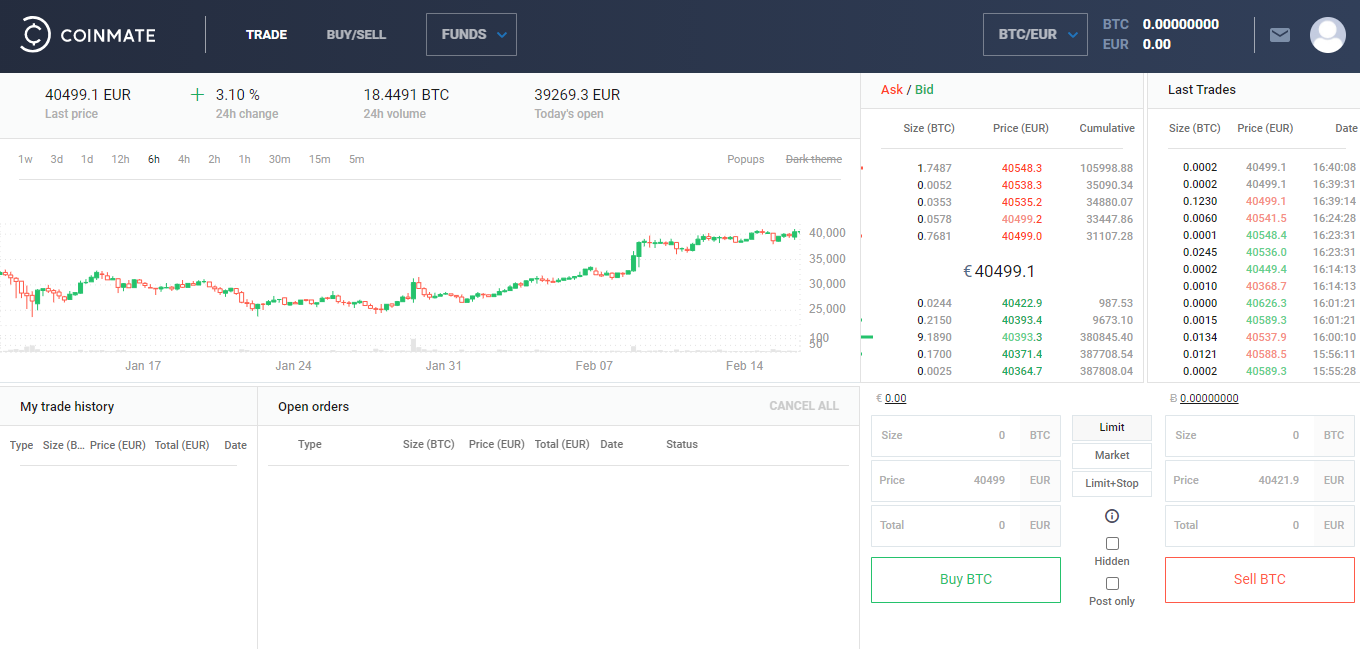Image resolution: width=1360 pixels, height=649 pixels.
Task: Open the messages envelope icon
Action: point(1280,35)
